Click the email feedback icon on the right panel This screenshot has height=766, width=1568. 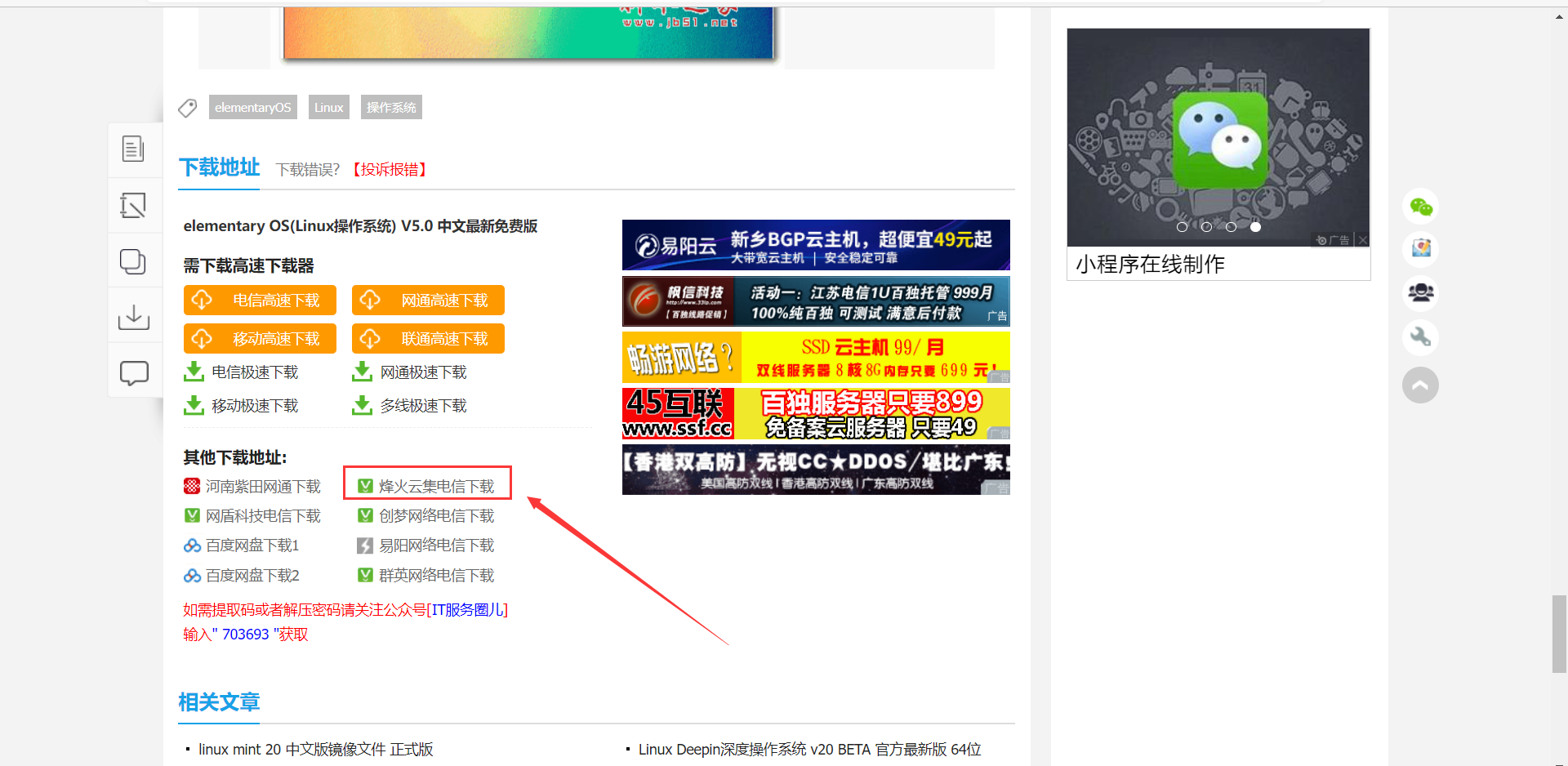pos(1421,249)
